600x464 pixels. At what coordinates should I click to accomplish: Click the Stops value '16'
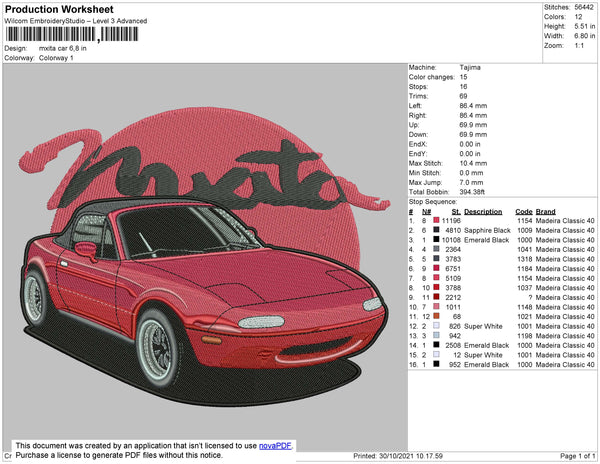click(463, 87)
